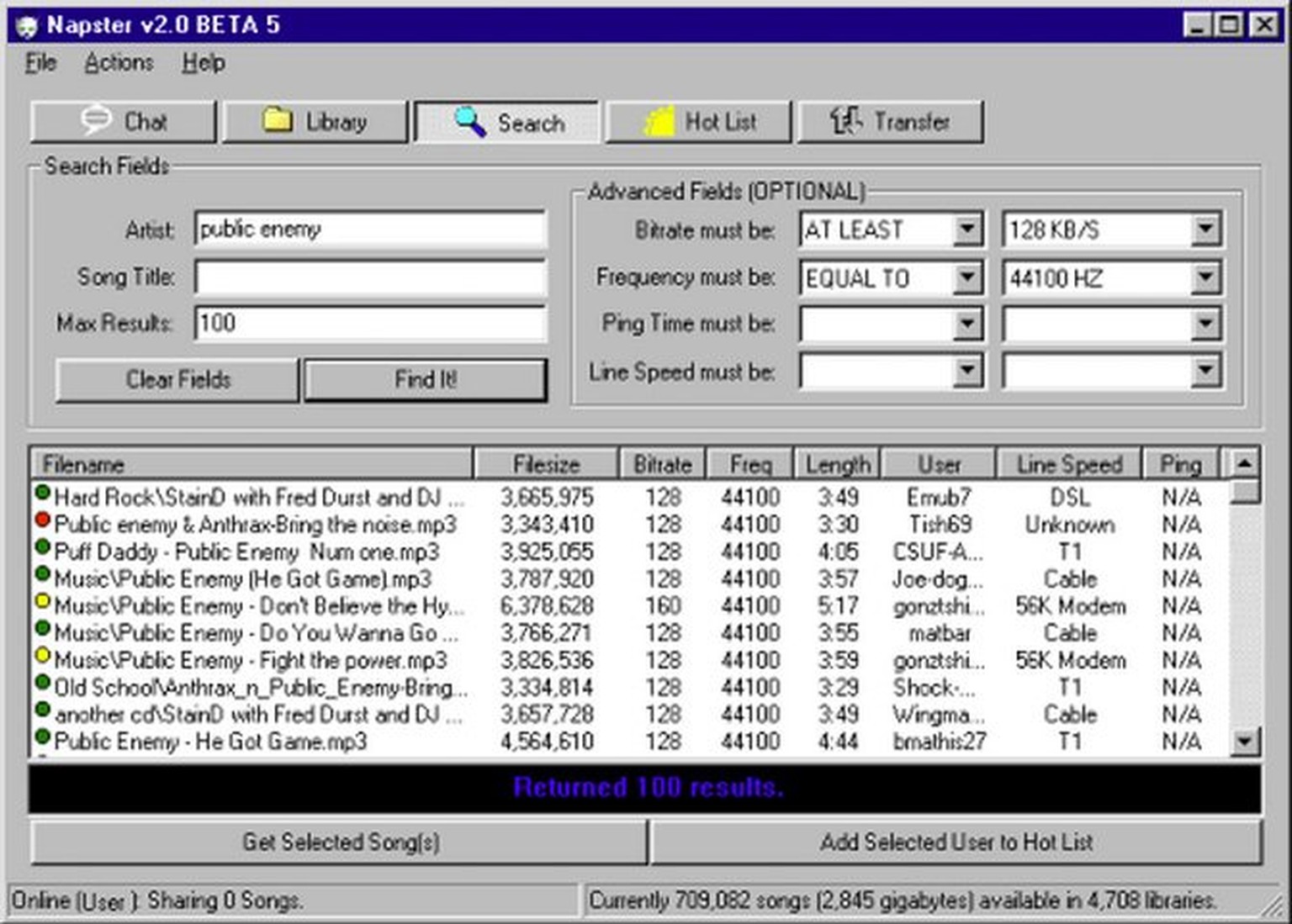Sort results by Line Speed column header
The width and height of the screenshot is (1292, 924).
click(1069, 464)
